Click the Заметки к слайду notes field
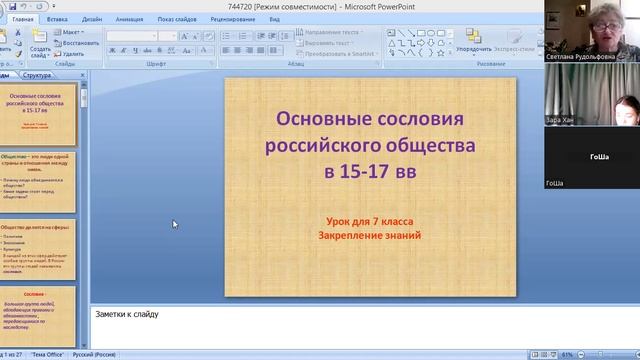Viewport: 640px width, 360px height. [x=365, y=327]
